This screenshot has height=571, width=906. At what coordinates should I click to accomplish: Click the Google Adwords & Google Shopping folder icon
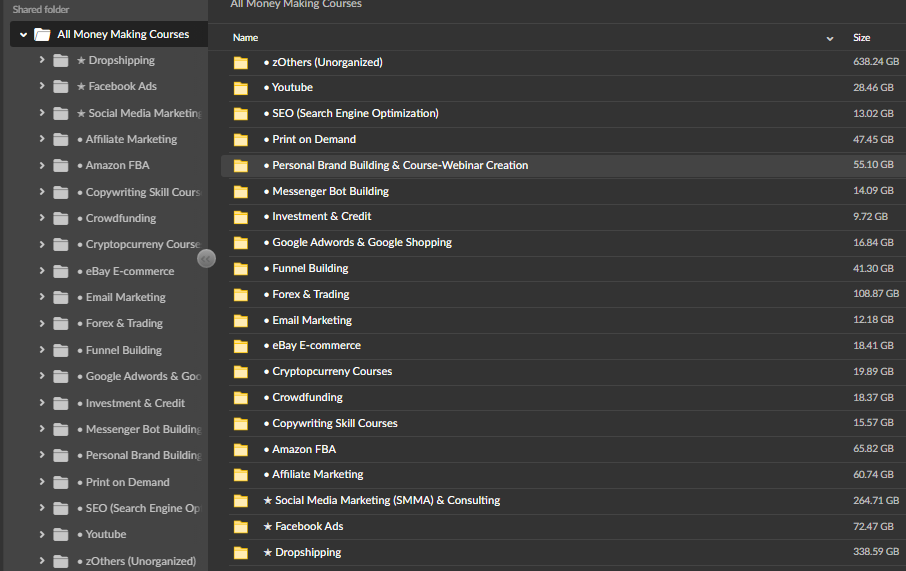point(241,243)
